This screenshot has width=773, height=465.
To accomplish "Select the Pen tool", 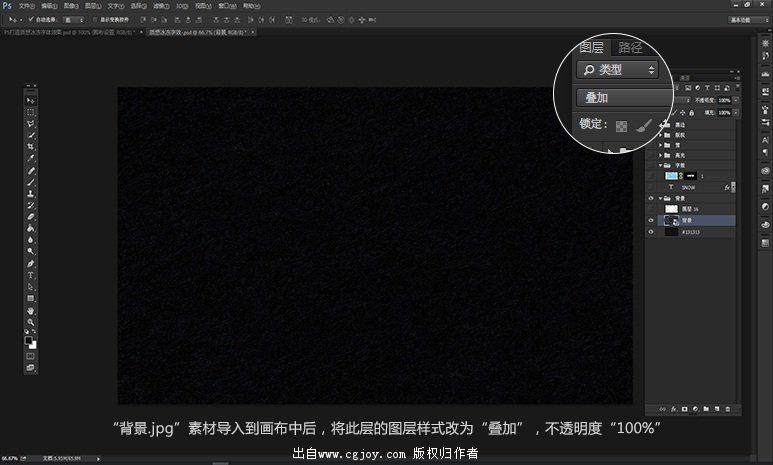I will tap(31, 264).
